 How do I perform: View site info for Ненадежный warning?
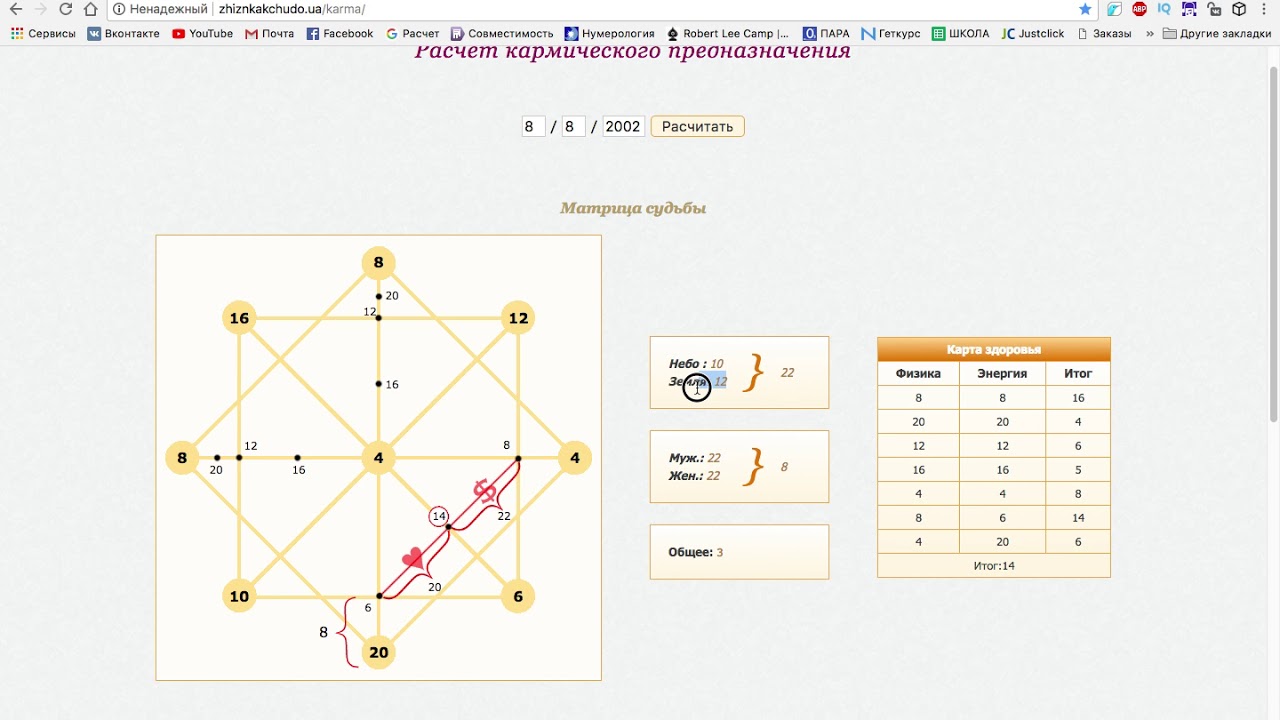160,9
